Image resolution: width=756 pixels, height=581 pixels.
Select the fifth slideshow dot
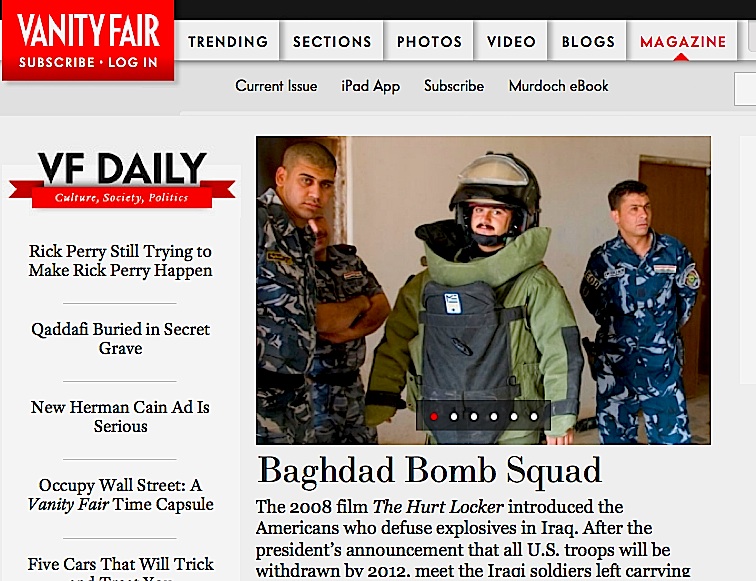[514, 417]
